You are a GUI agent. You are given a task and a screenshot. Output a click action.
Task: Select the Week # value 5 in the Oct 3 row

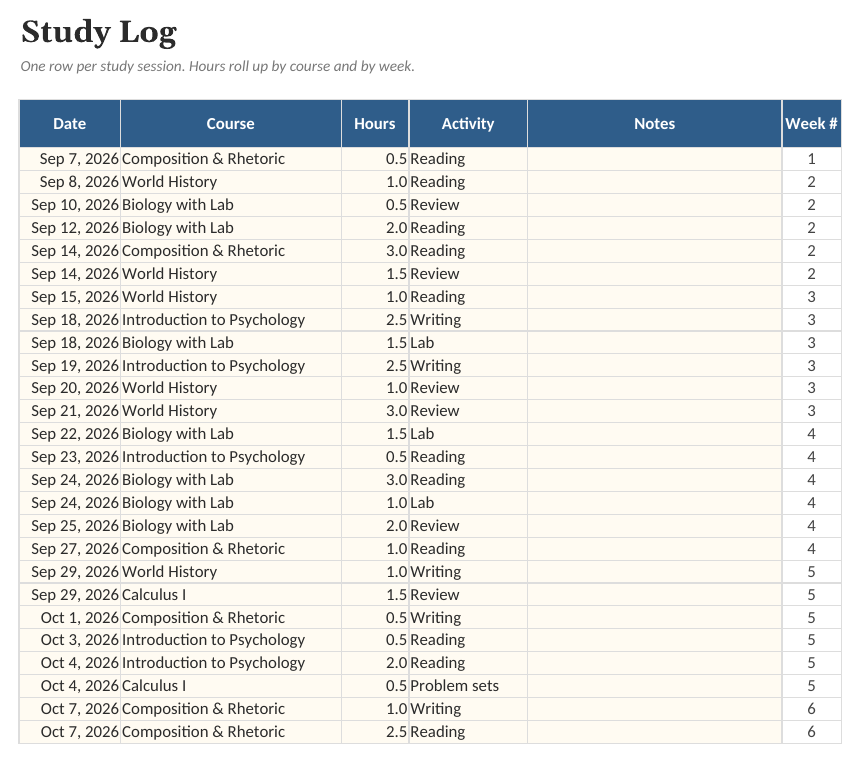click(x=811, y=640)
